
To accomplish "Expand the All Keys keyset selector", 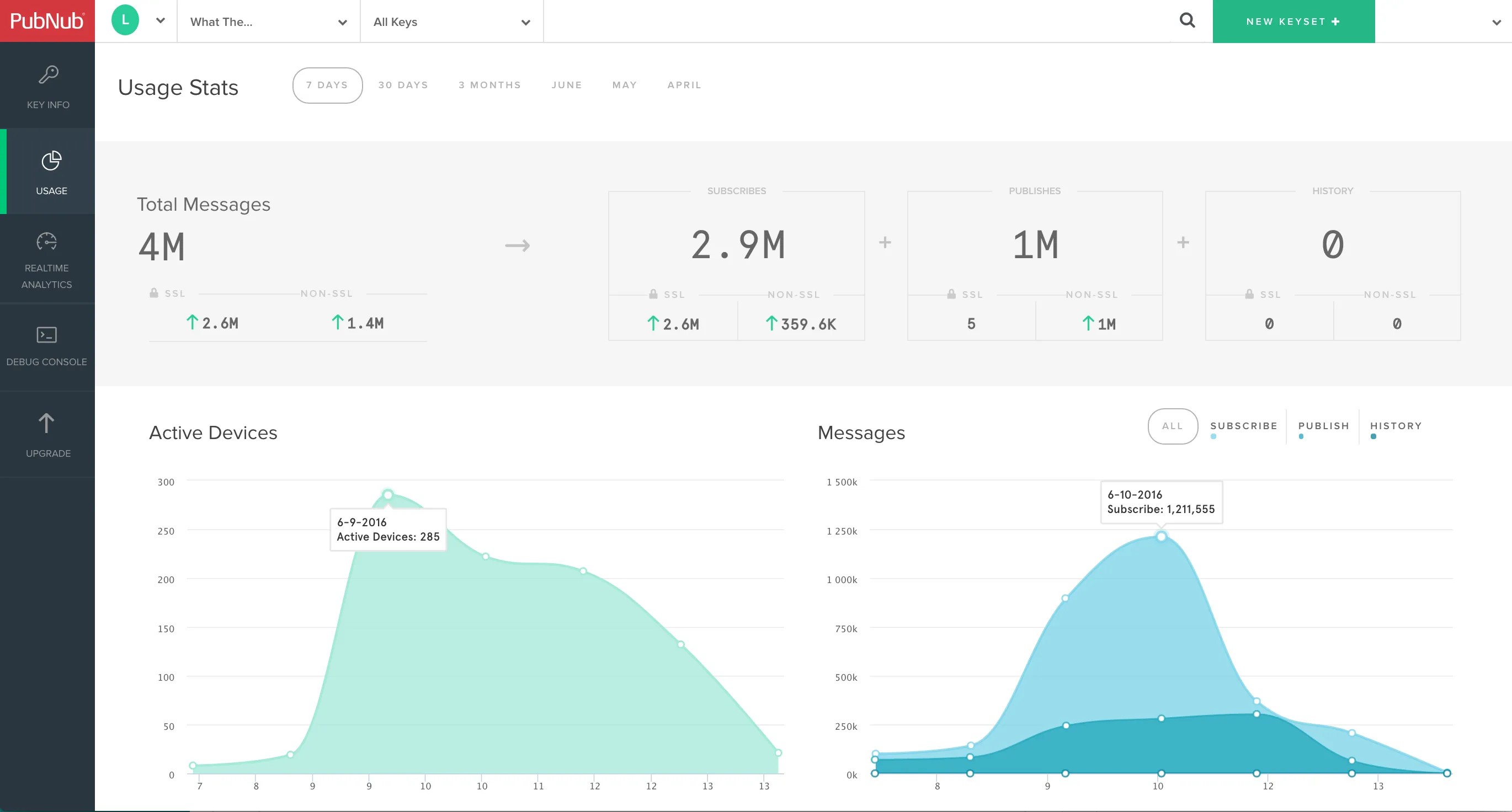I will (451, 22).
